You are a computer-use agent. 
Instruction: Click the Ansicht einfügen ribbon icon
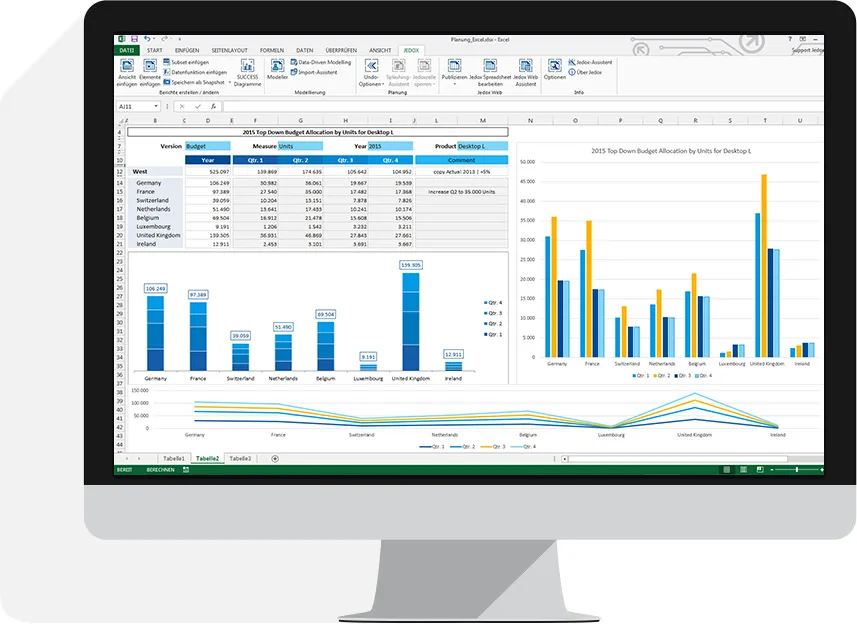click(x=127, y=66)
